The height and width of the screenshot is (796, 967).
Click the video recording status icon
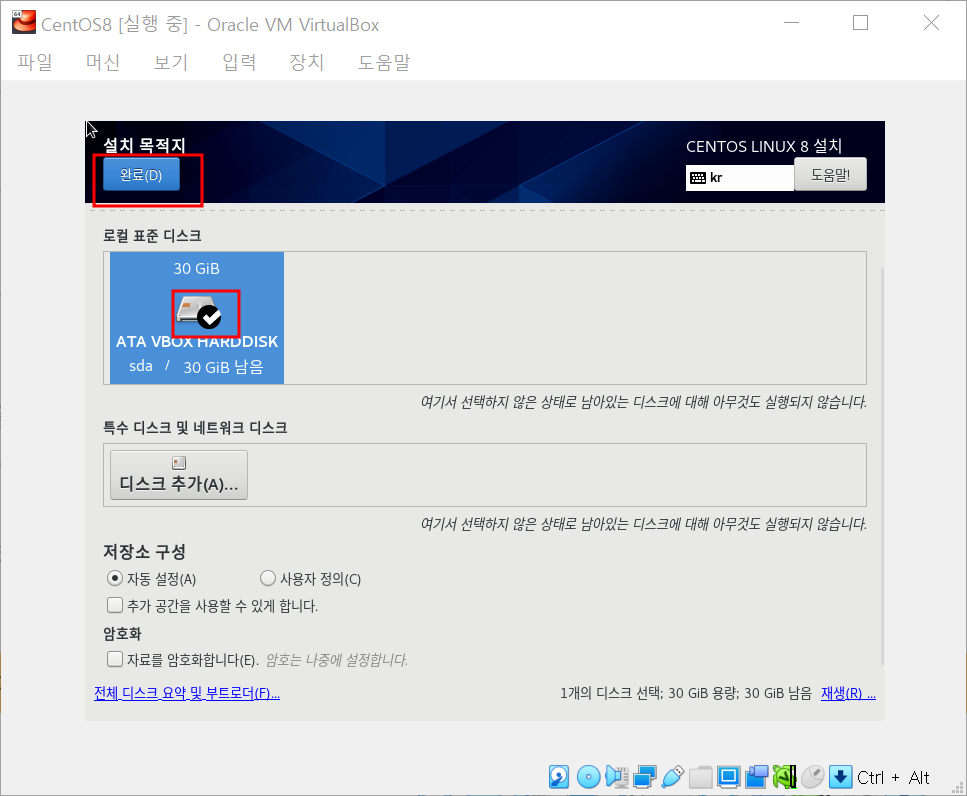(x=757, y=777)
